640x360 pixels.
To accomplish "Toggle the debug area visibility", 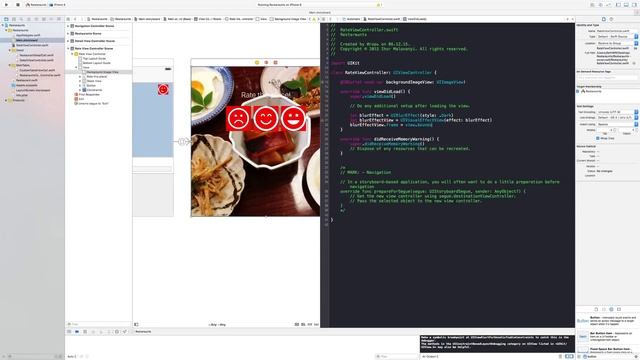I will 626,5.
